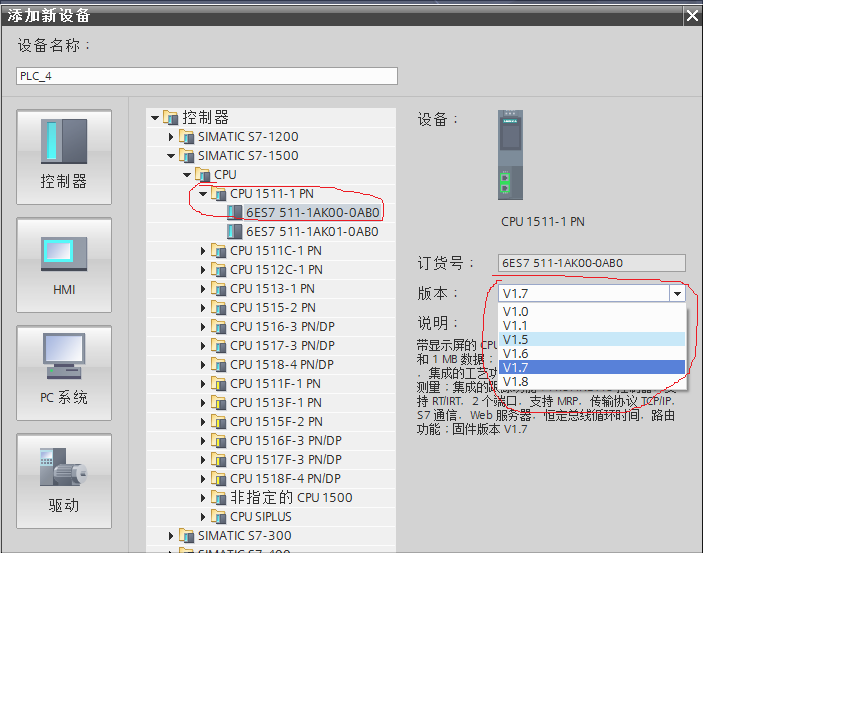Click the device name field PLC_4
Image resolution: width=856 pixels, height=728 pixels.
tap(207, 76)
